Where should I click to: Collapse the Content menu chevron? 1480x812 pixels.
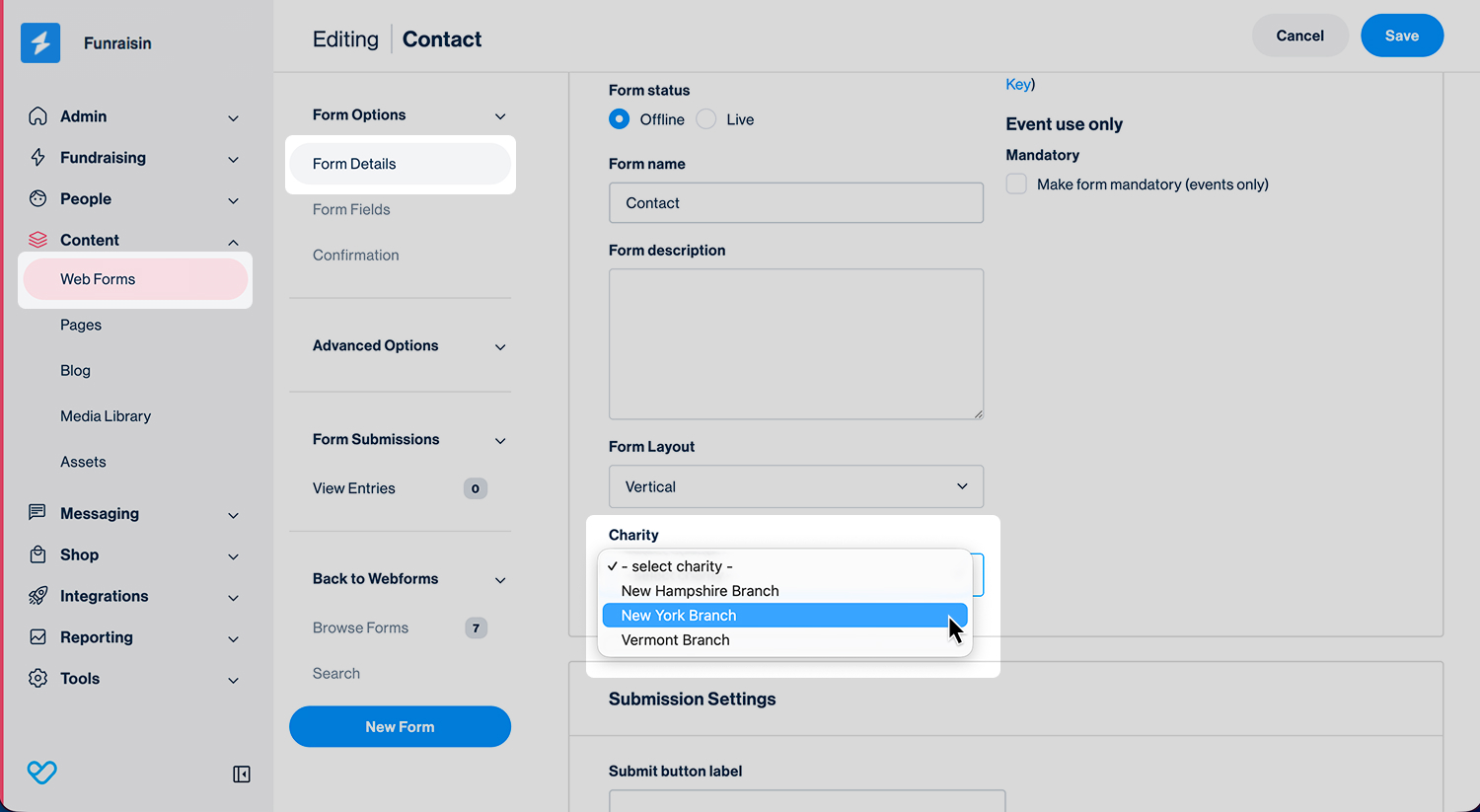234,242
